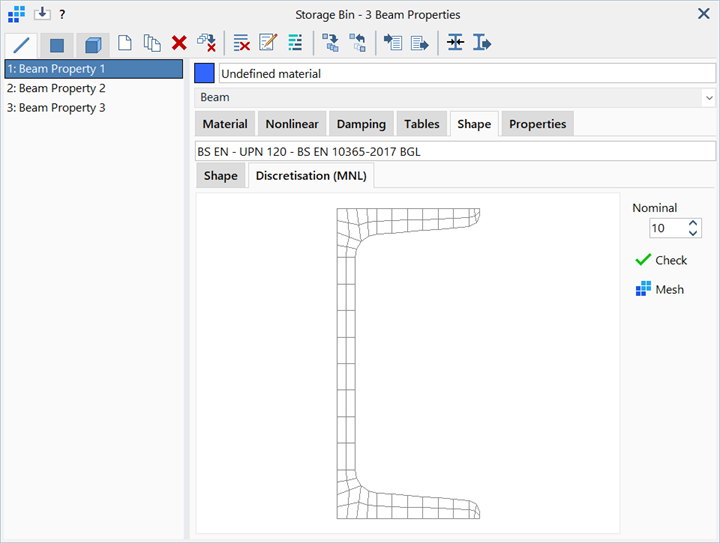Viewport: 720px width, 543px height.
Task: Click the question mark help icon
Action: [62, 14]
